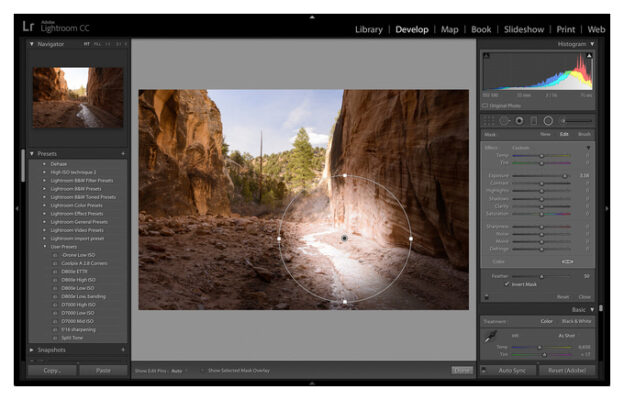624x400 pixels.
Task: Select the Spot Removal tool
Action: tap(505, 121)
